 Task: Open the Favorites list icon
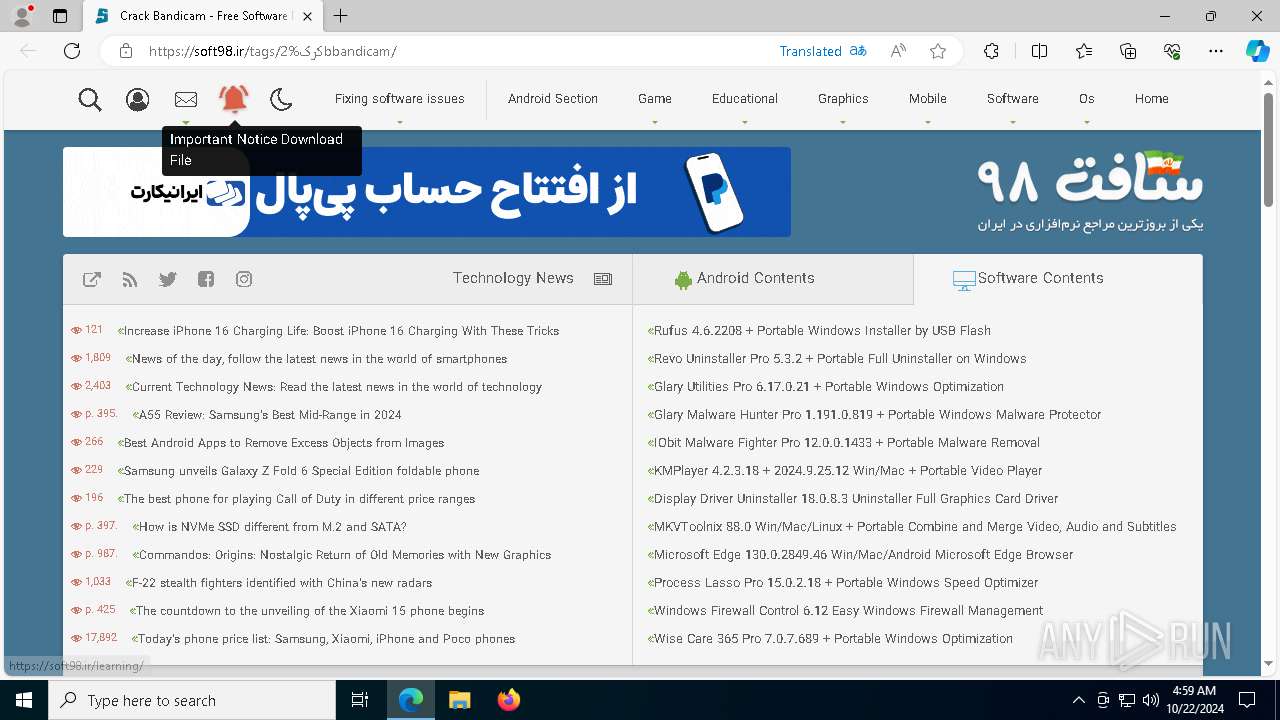coord(1084,51)
